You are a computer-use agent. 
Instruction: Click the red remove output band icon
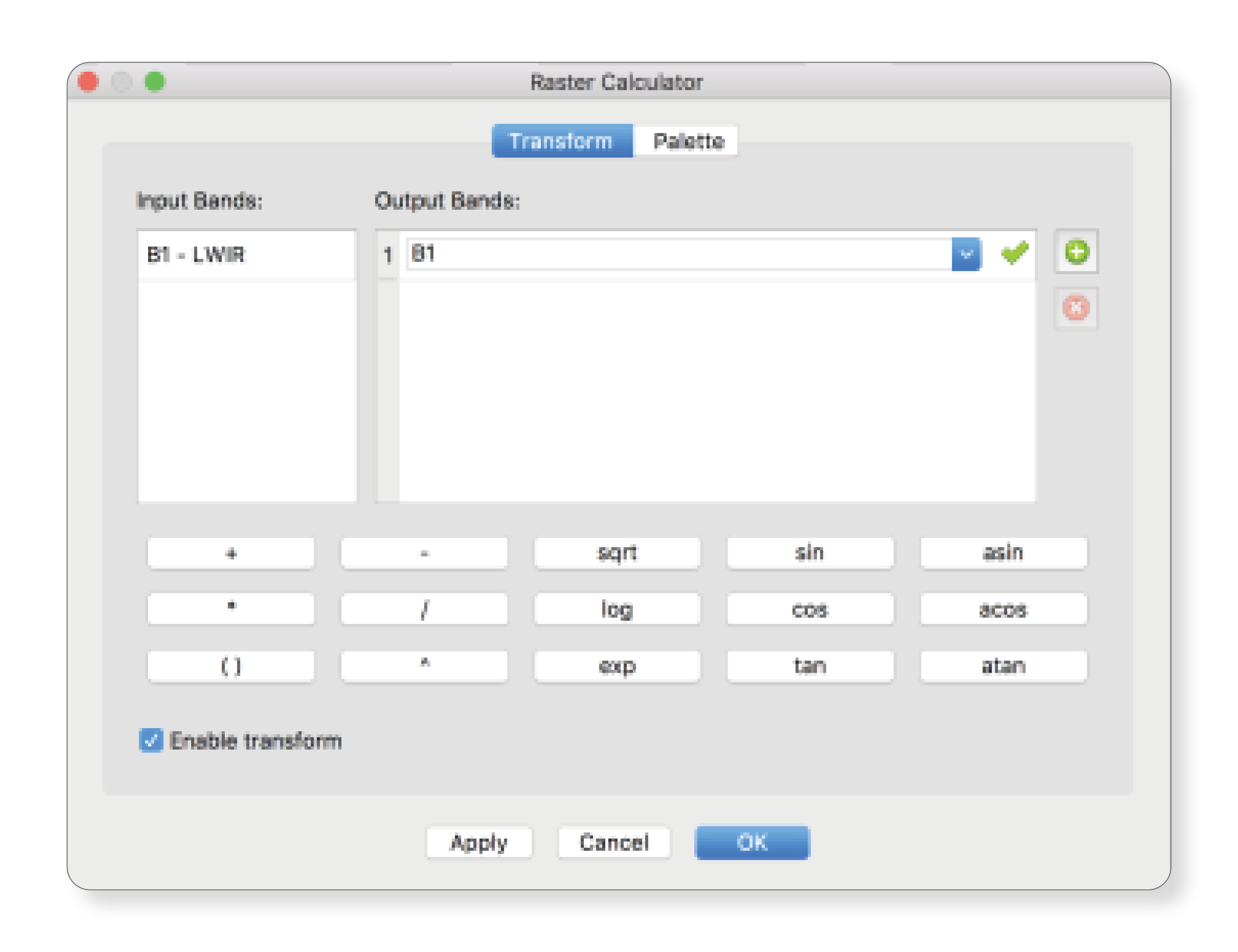pos(1076,308)
